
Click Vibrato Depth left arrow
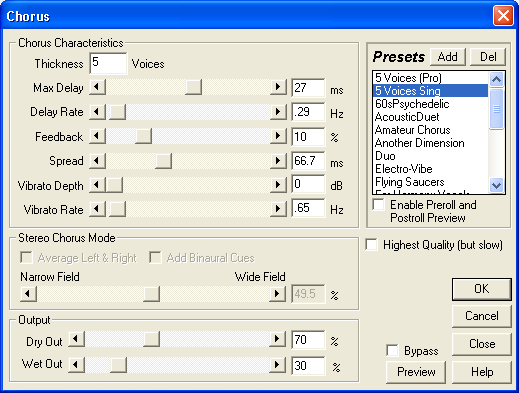pos(97,185)
